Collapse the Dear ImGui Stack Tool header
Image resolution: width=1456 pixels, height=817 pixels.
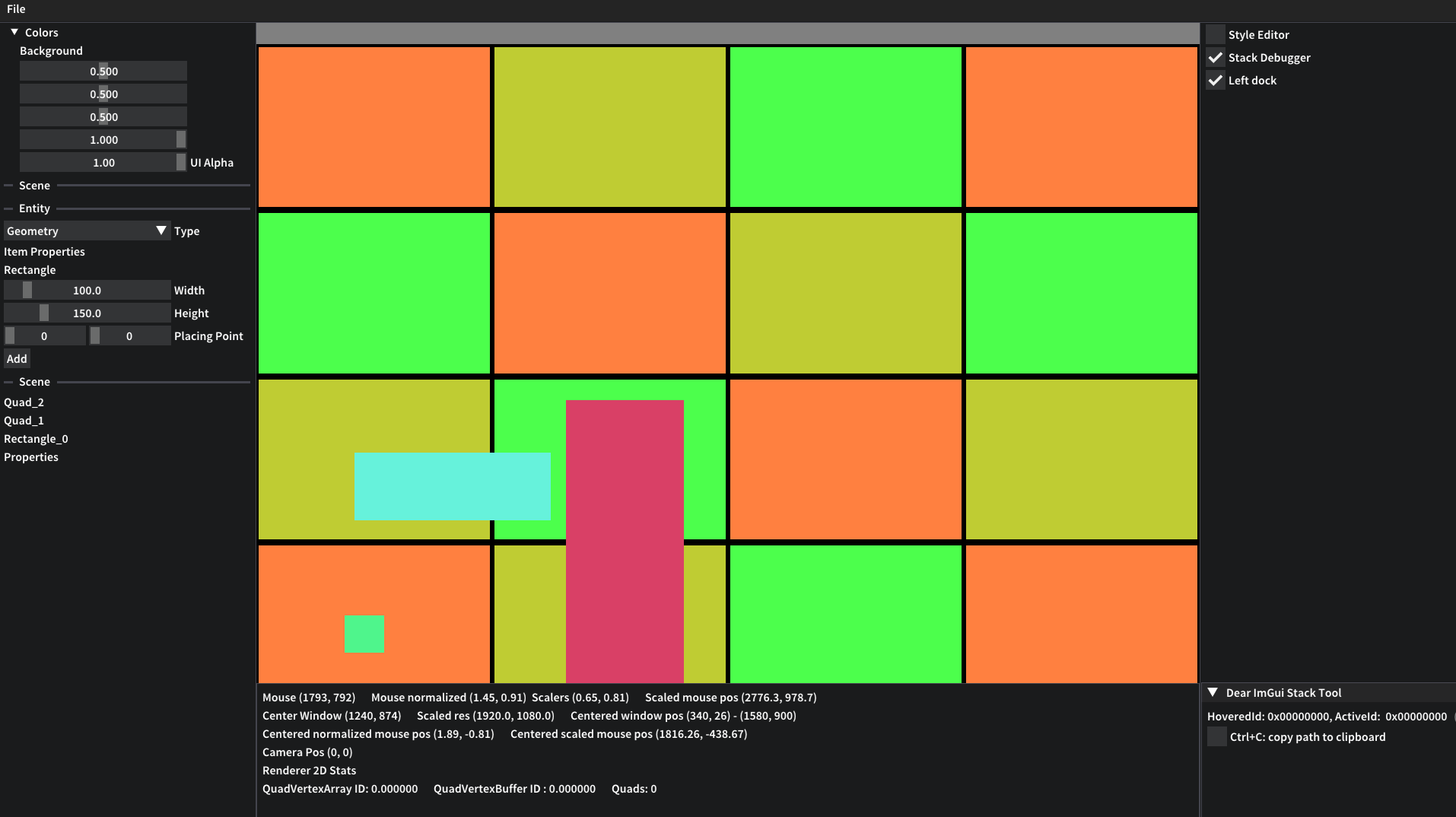[1213, 692]
